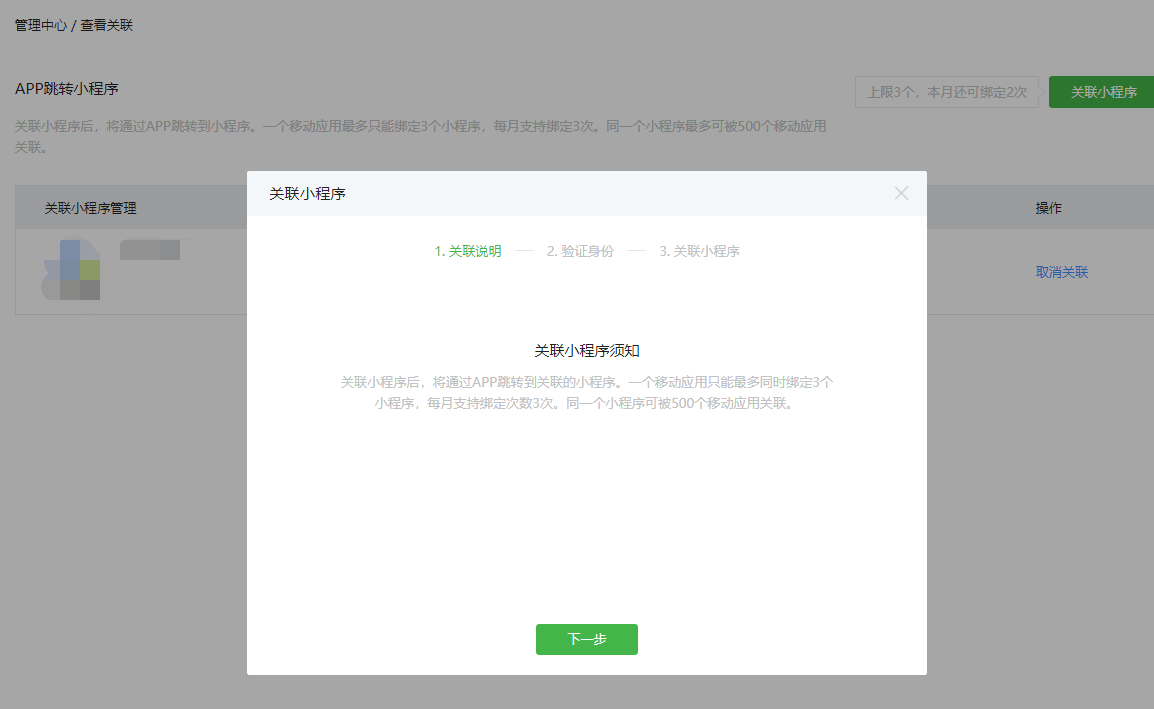Click the 上限3个，本月还可绑定2次 quota box
The height and width of the screenshot is (709, 1154).
tap(946, 92)
